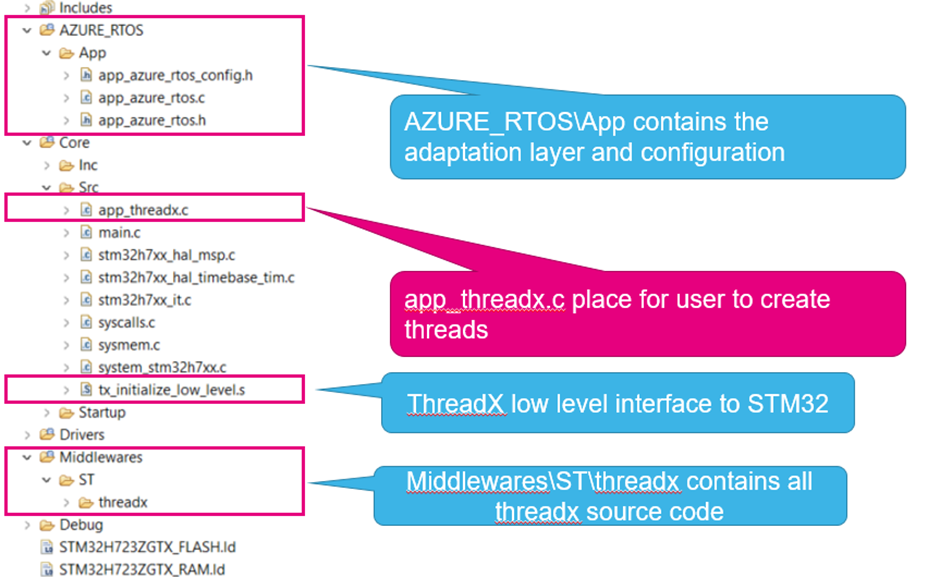
Task: Select the "app_azure_rtos.c" file name
Action: coord(152,98)
